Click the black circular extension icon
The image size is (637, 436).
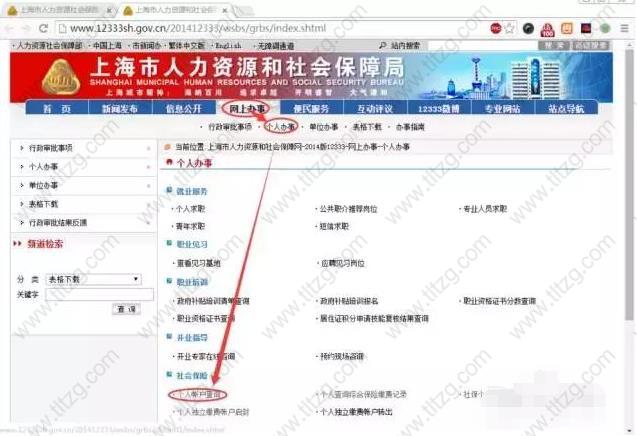(528, 28)
